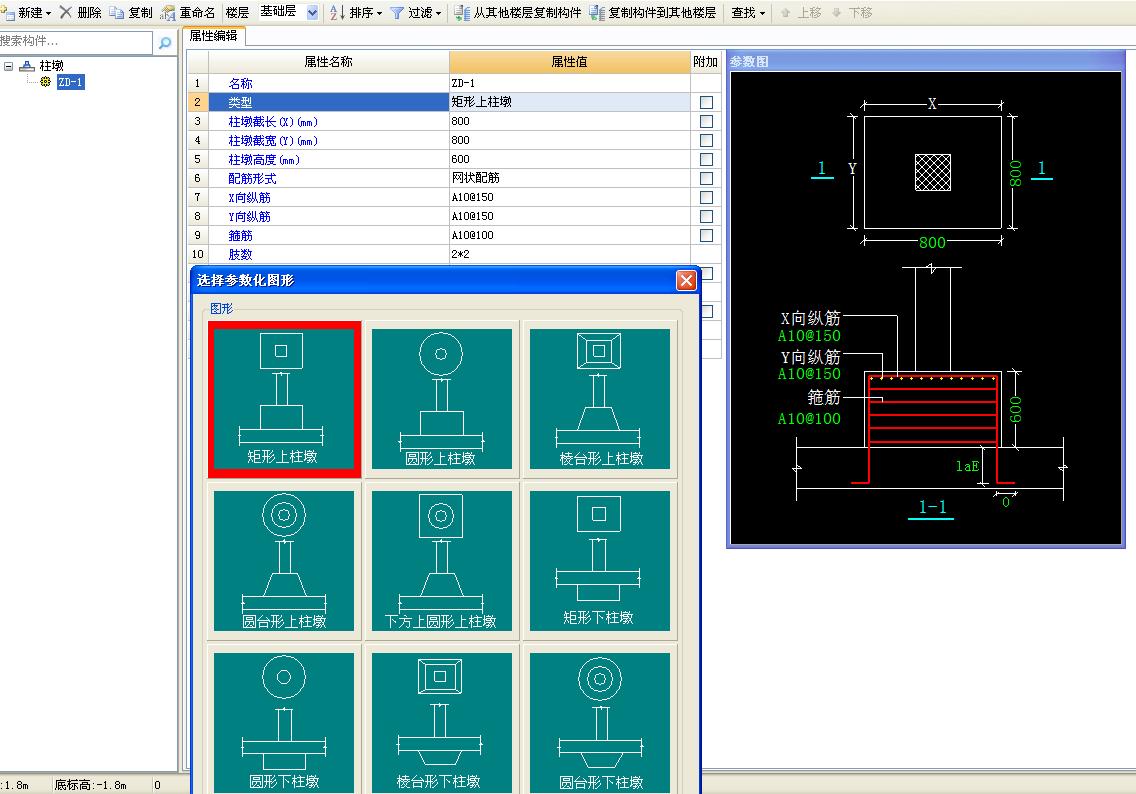
Task: Select the 圆台形上柱墩 shape thumbnail
Action: pyautogui.click(x=284, y=561)
